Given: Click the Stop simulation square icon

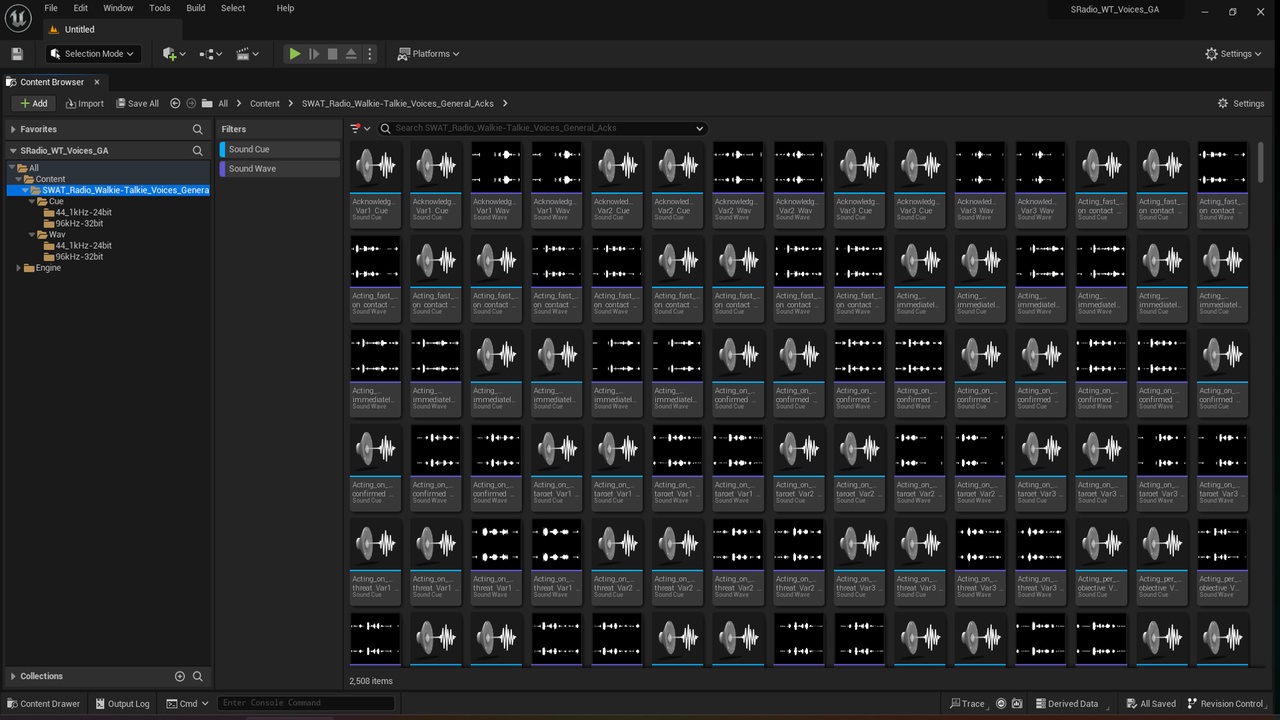Looking at the screenshot, I should tap(333, 54).
